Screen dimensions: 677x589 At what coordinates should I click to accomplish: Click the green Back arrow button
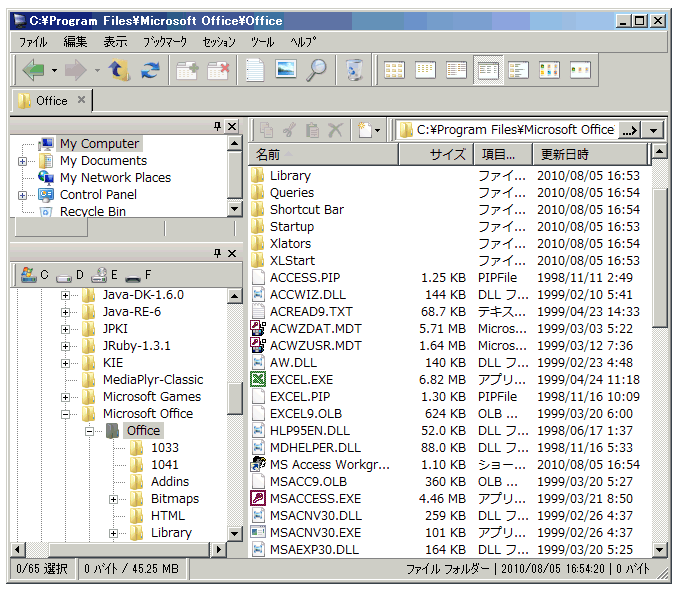pyautogui.click(x=33, y=70)
